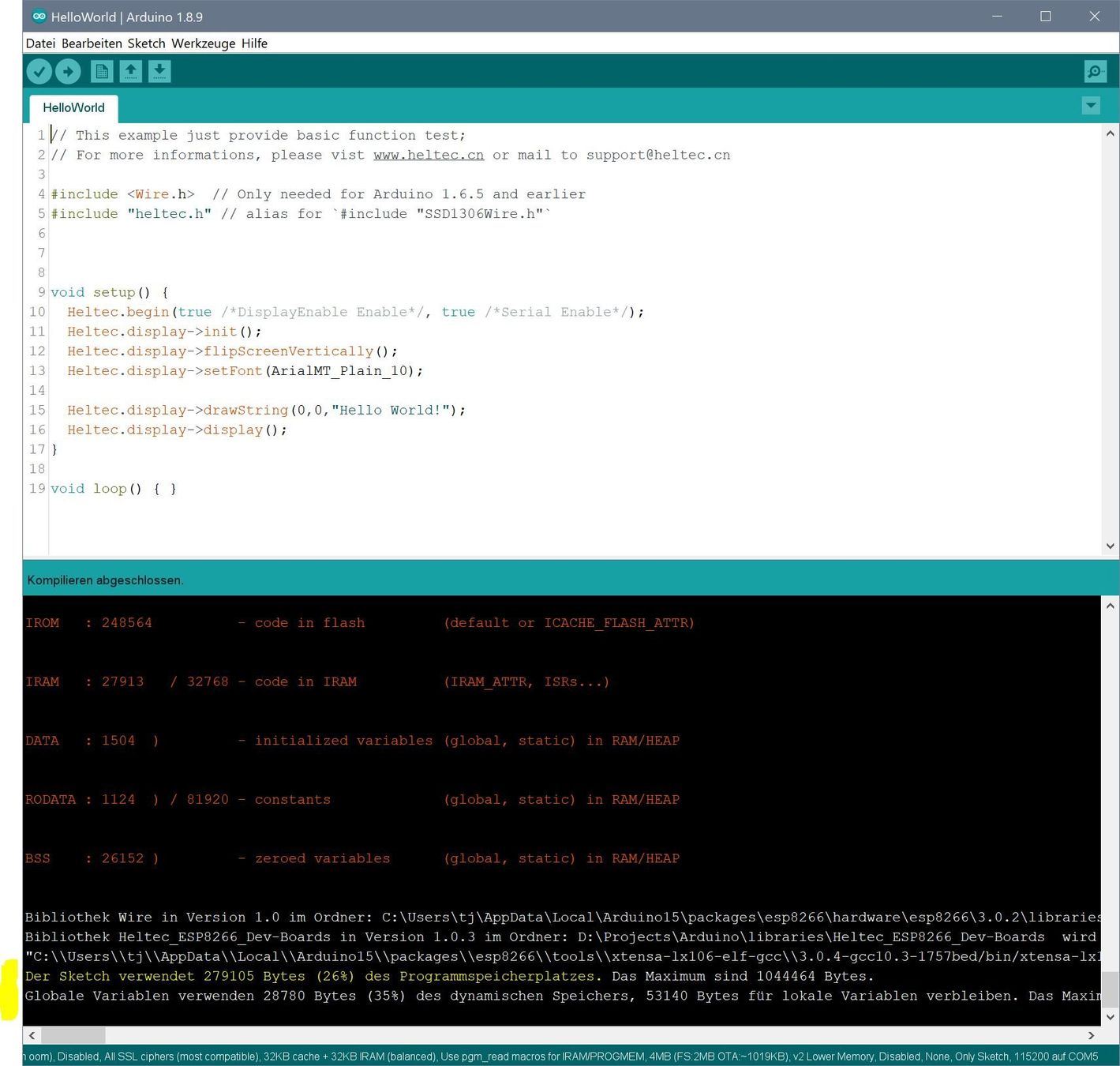This screenshot has height=1066, width=1120.
Task: Open the Hilfe menu
Action: [x=254, y=43]
